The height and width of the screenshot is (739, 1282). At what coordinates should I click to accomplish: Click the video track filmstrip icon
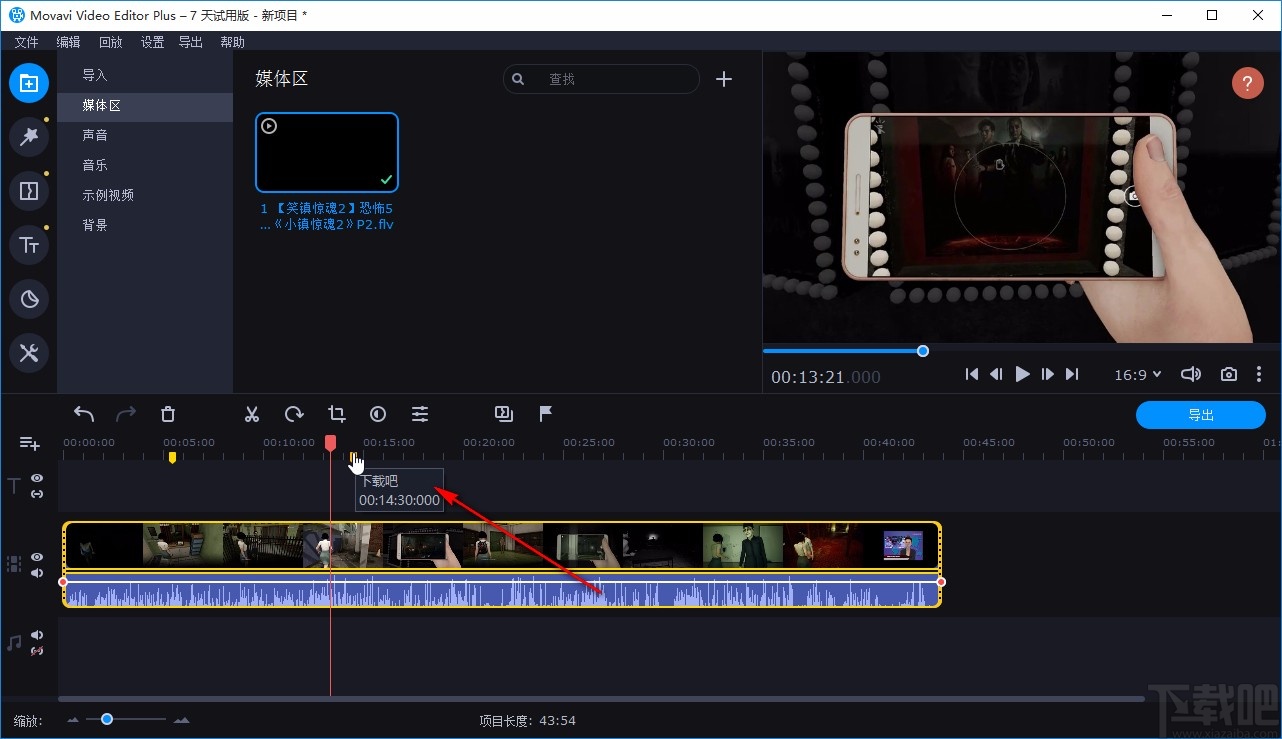14,564
